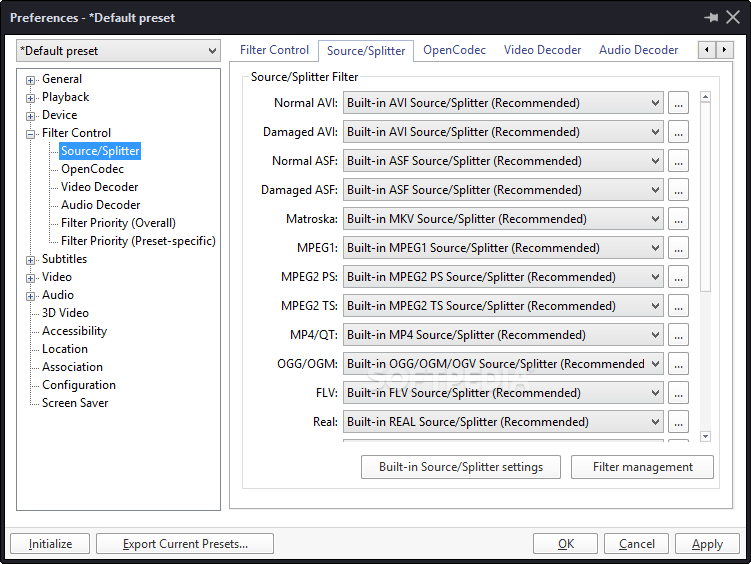Open the OGG/OGM filter dropdown

point(503,364)
